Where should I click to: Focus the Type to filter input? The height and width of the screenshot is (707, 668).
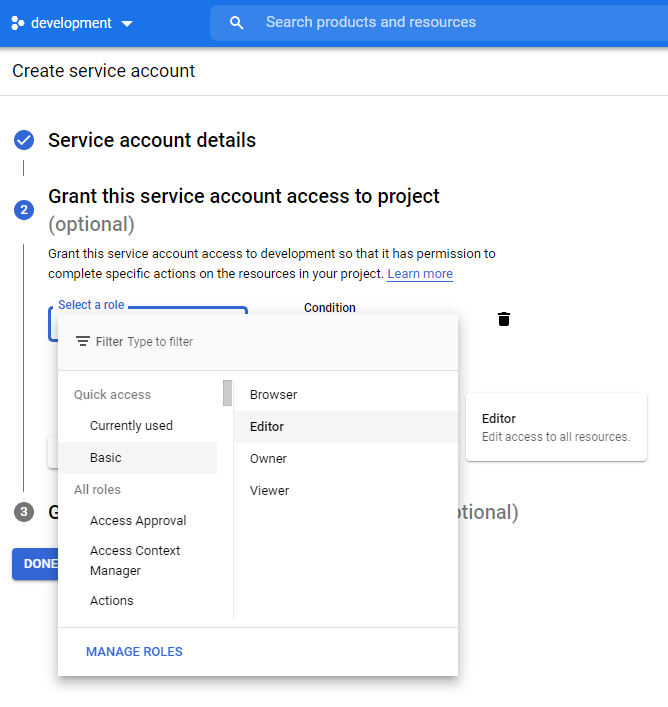(x=160, y=342)
